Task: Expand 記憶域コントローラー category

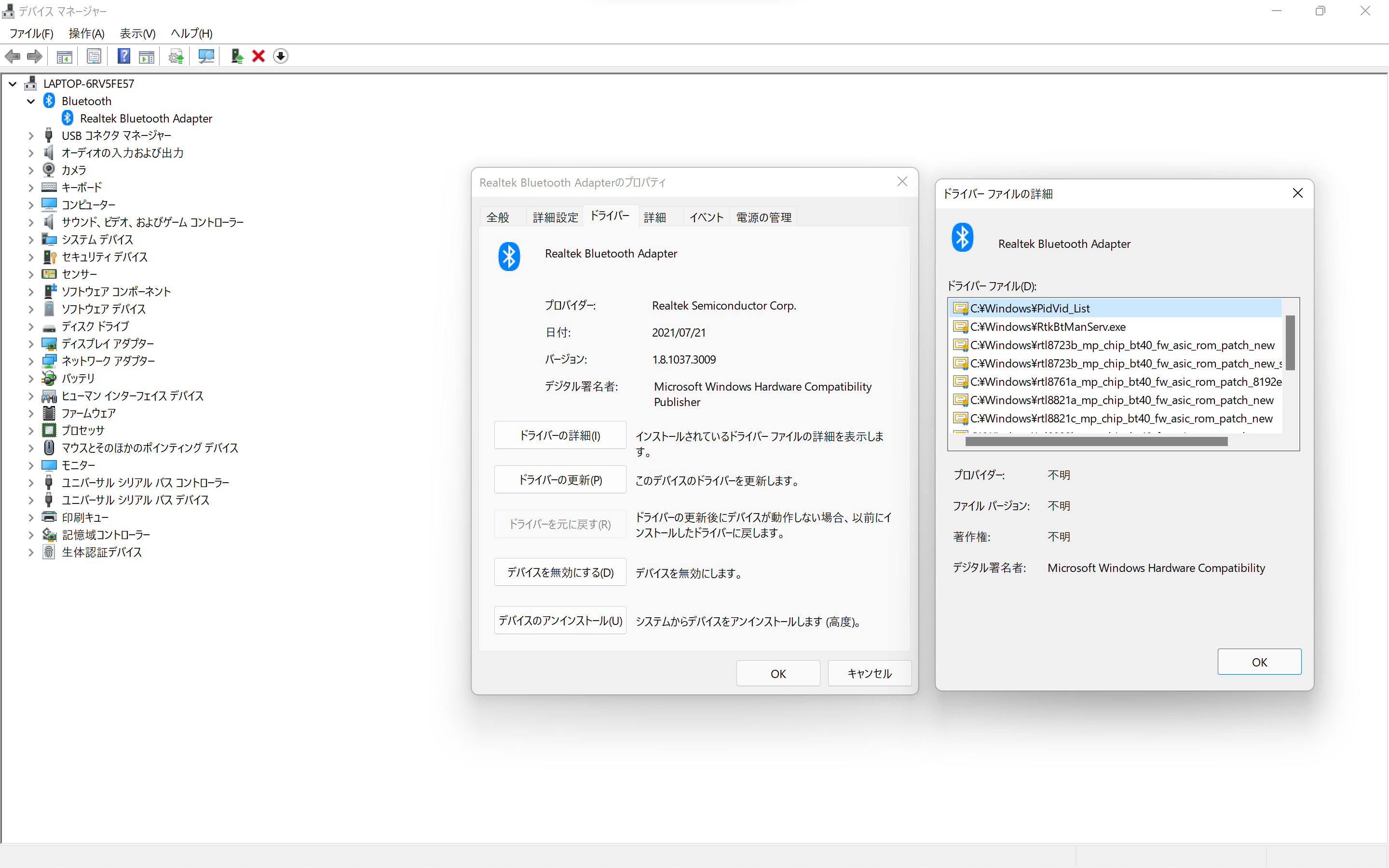Action: [x=31, y=534]
